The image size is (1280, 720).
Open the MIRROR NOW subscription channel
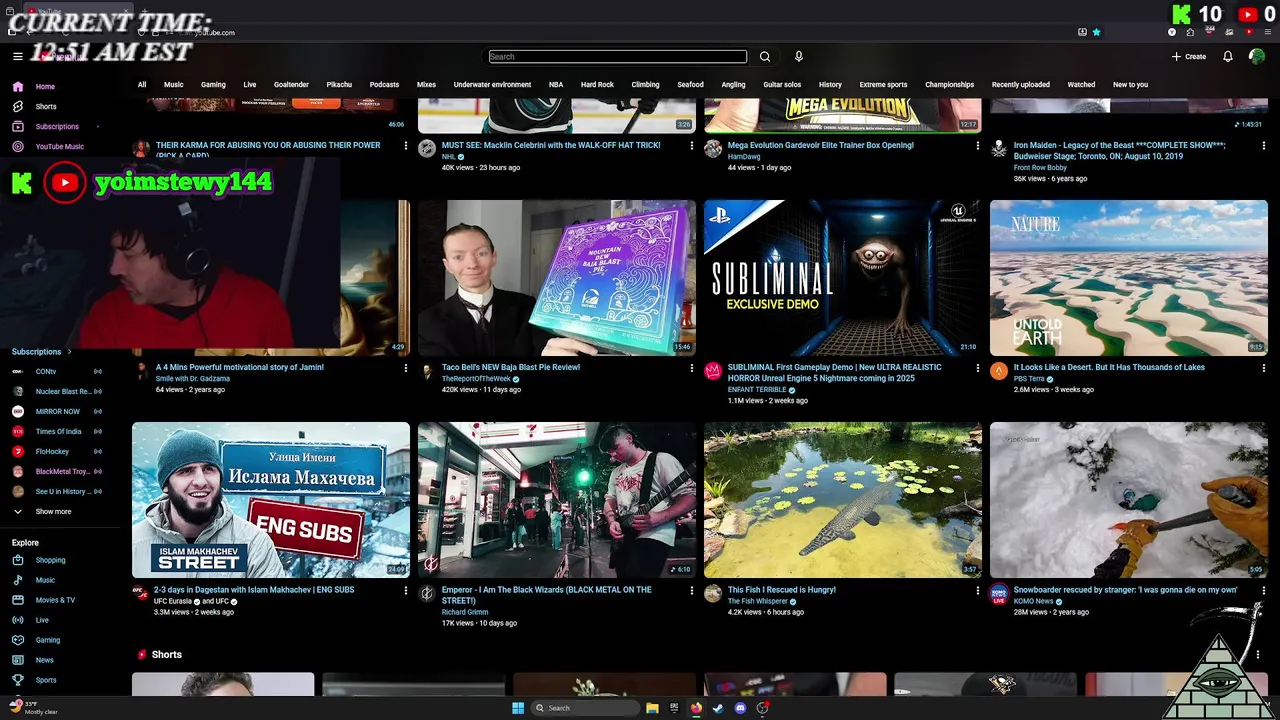[56, 412]
